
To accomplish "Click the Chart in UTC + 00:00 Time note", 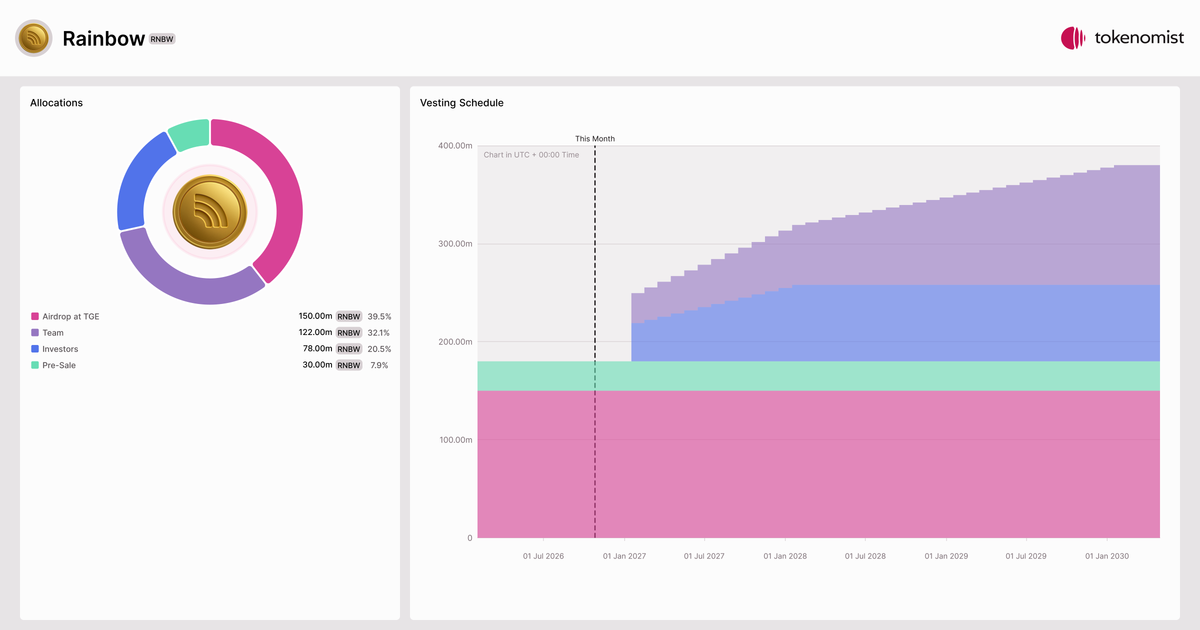I will (x=531, y=155).
